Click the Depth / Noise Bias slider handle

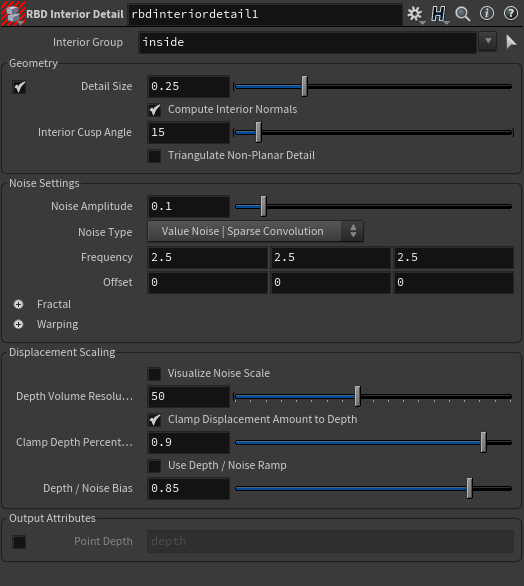469,488
